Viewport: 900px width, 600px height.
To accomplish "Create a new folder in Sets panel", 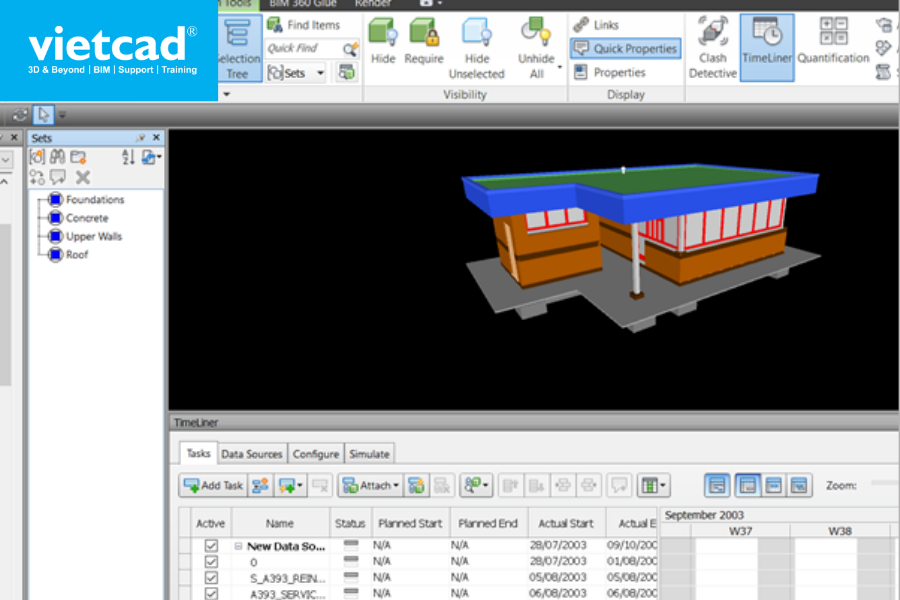I will point(78,157).
